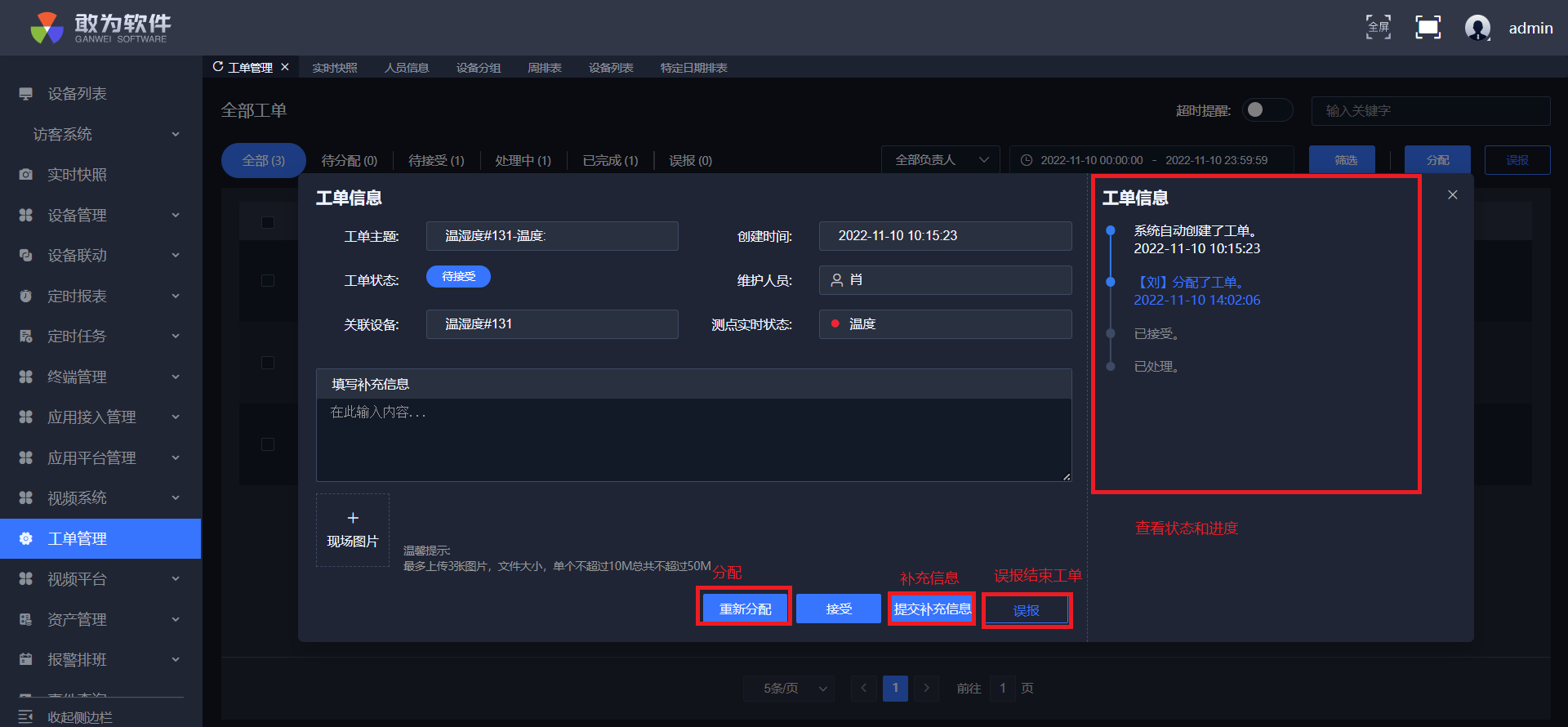Expand the 定时任务 chevron
This screenshot has width=1568, height=727.
(175, 337)
